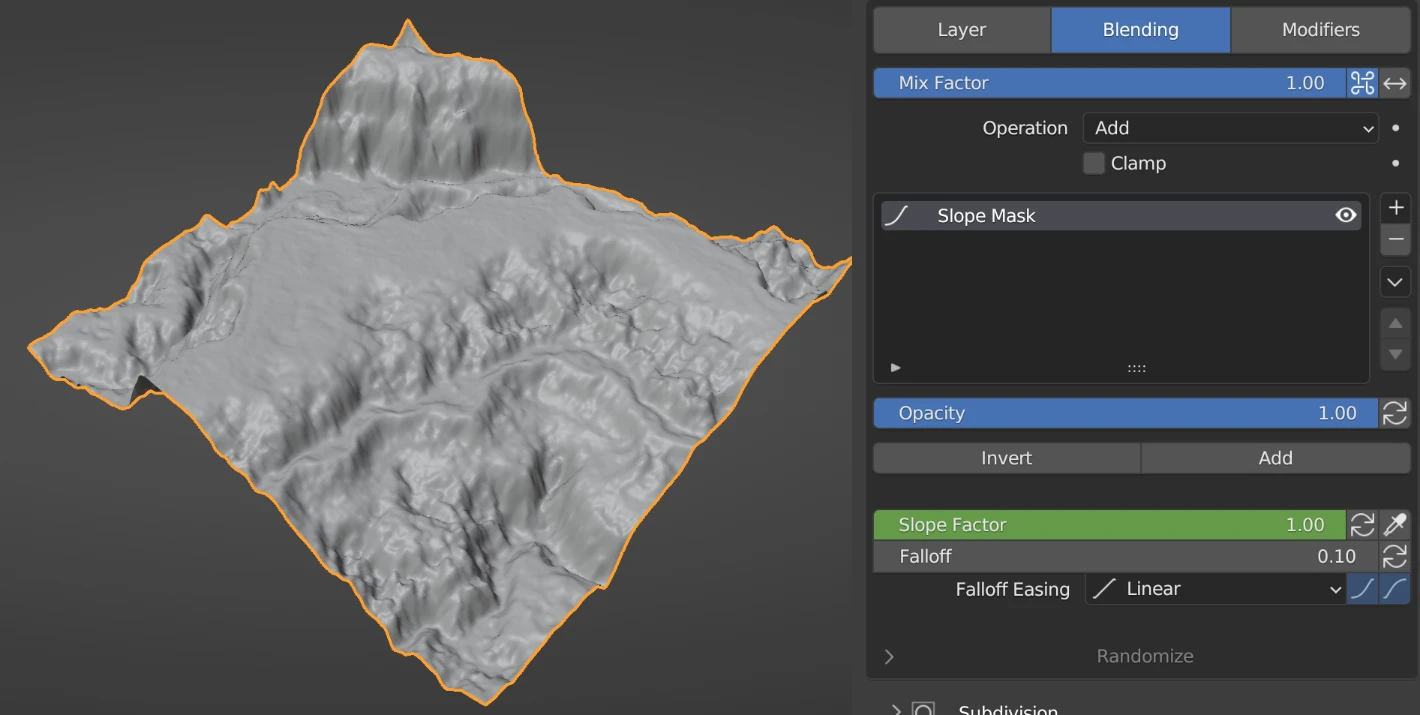
Task: Enable the Clamp checkbox
Action: click(1094, 163)
